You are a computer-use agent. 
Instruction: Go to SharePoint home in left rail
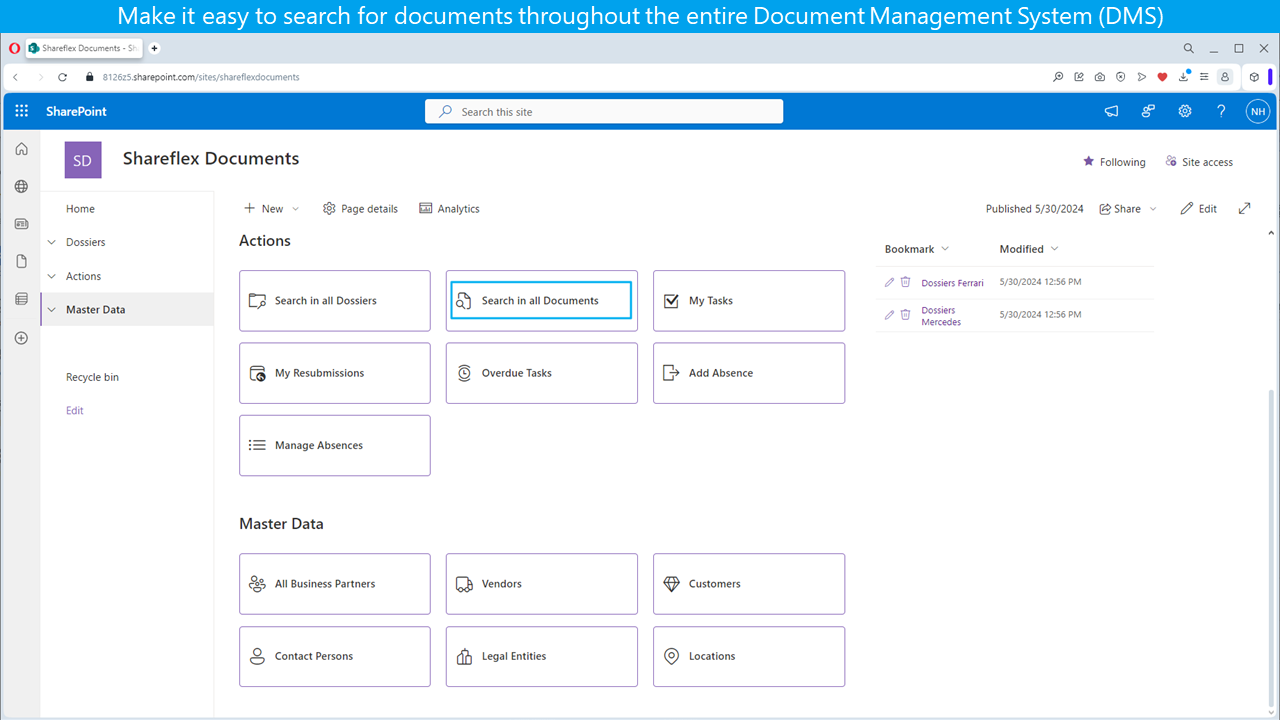tap(22, 149)
